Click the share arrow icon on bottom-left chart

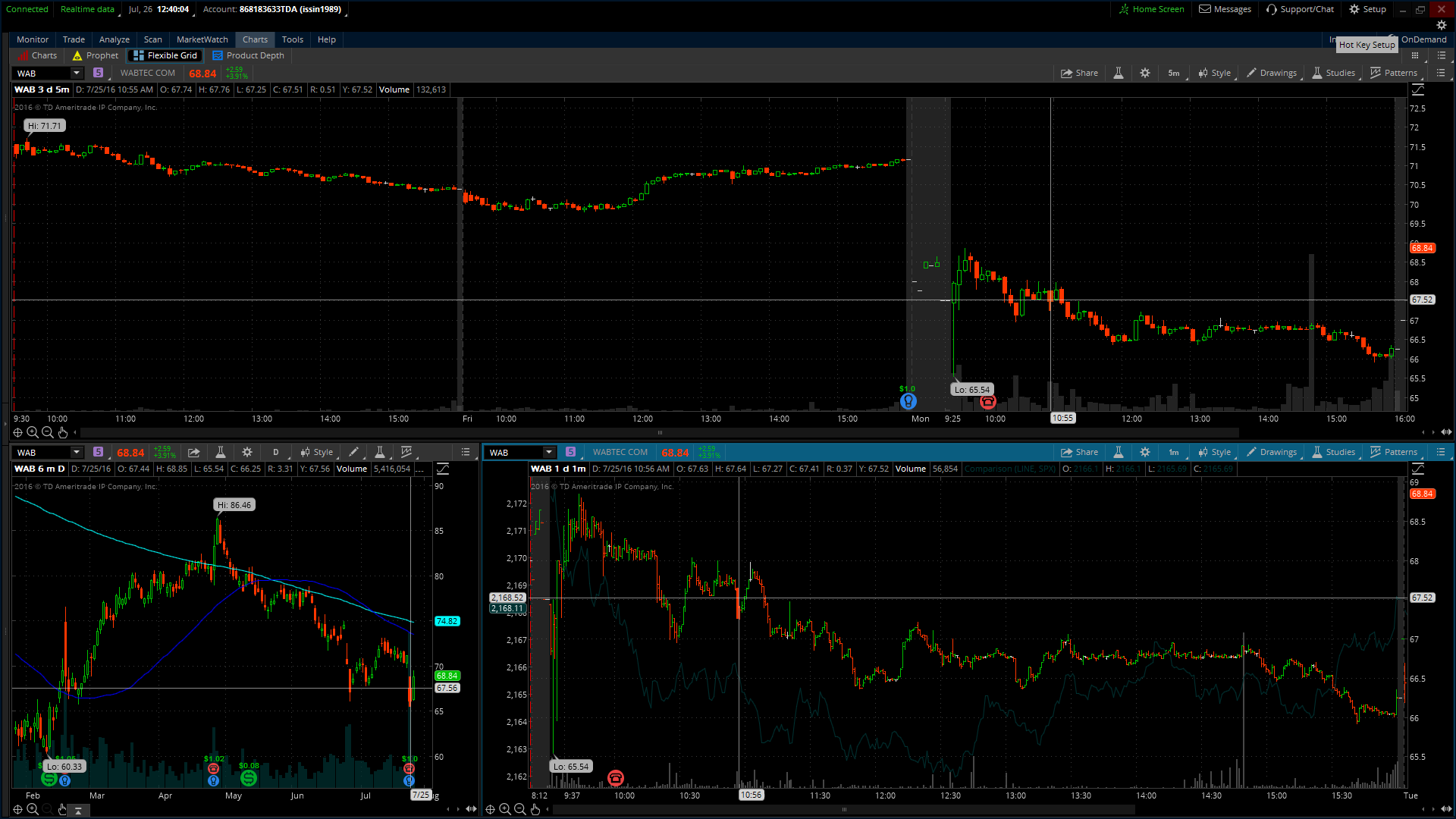click(193, 452)
